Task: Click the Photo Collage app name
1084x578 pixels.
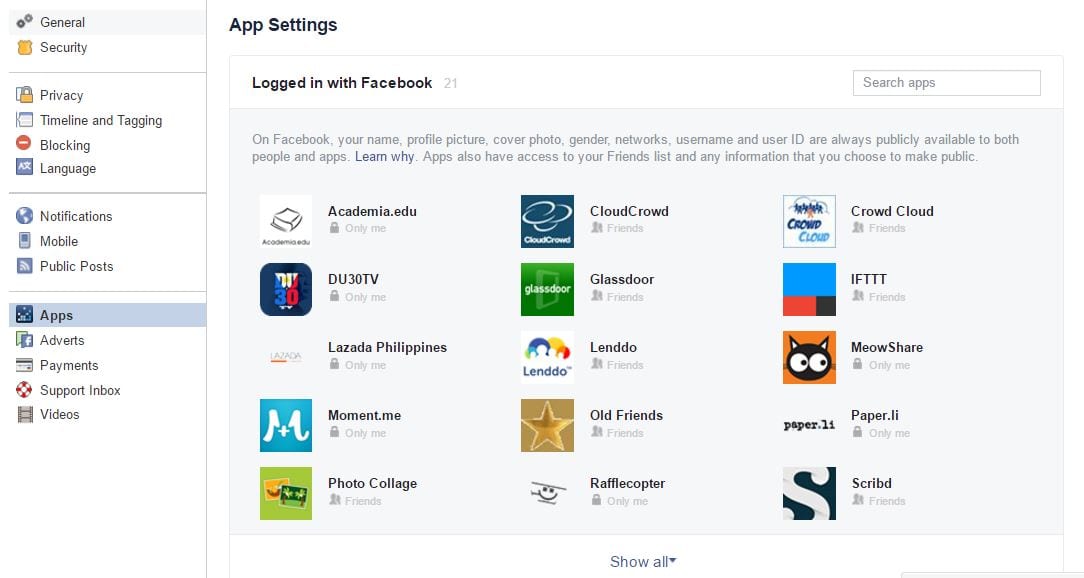Action: point(373,483)
